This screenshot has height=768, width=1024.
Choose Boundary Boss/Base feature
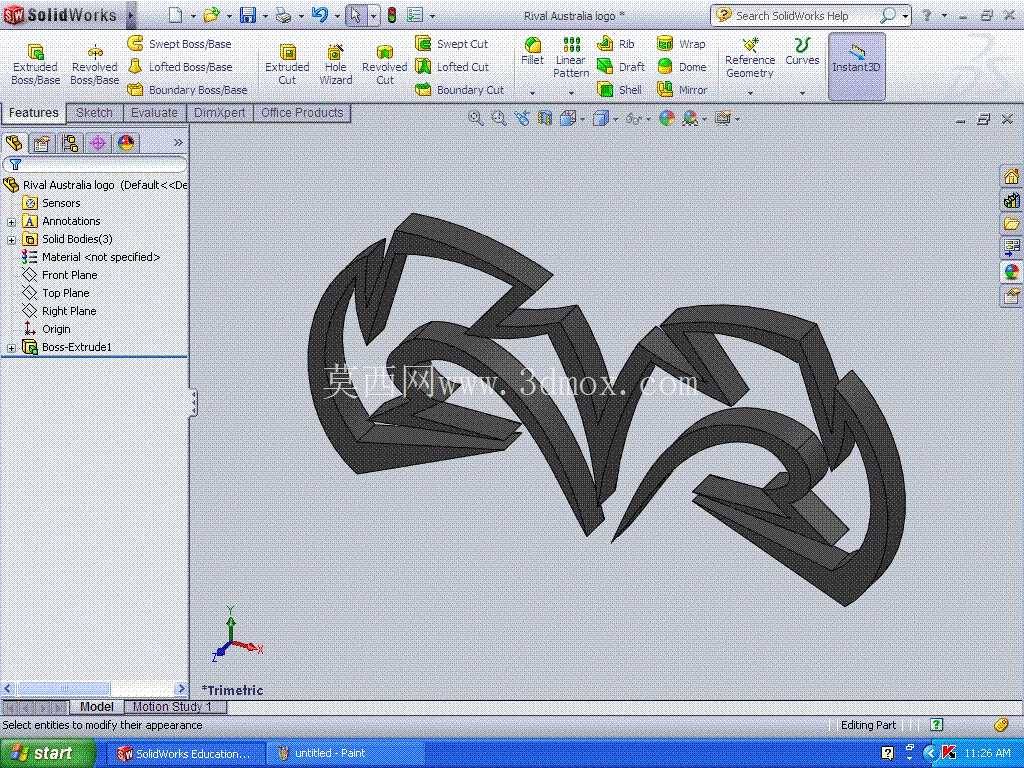pyautogui.click(x=187, y=89)
